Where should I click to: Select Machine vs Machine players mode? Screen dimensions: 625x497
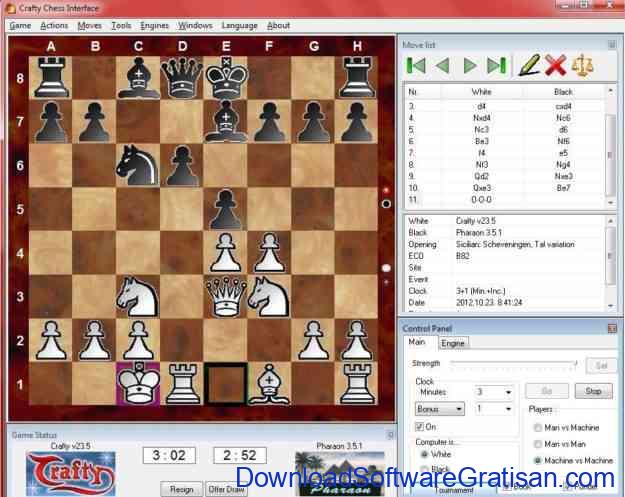pos(538,460)
